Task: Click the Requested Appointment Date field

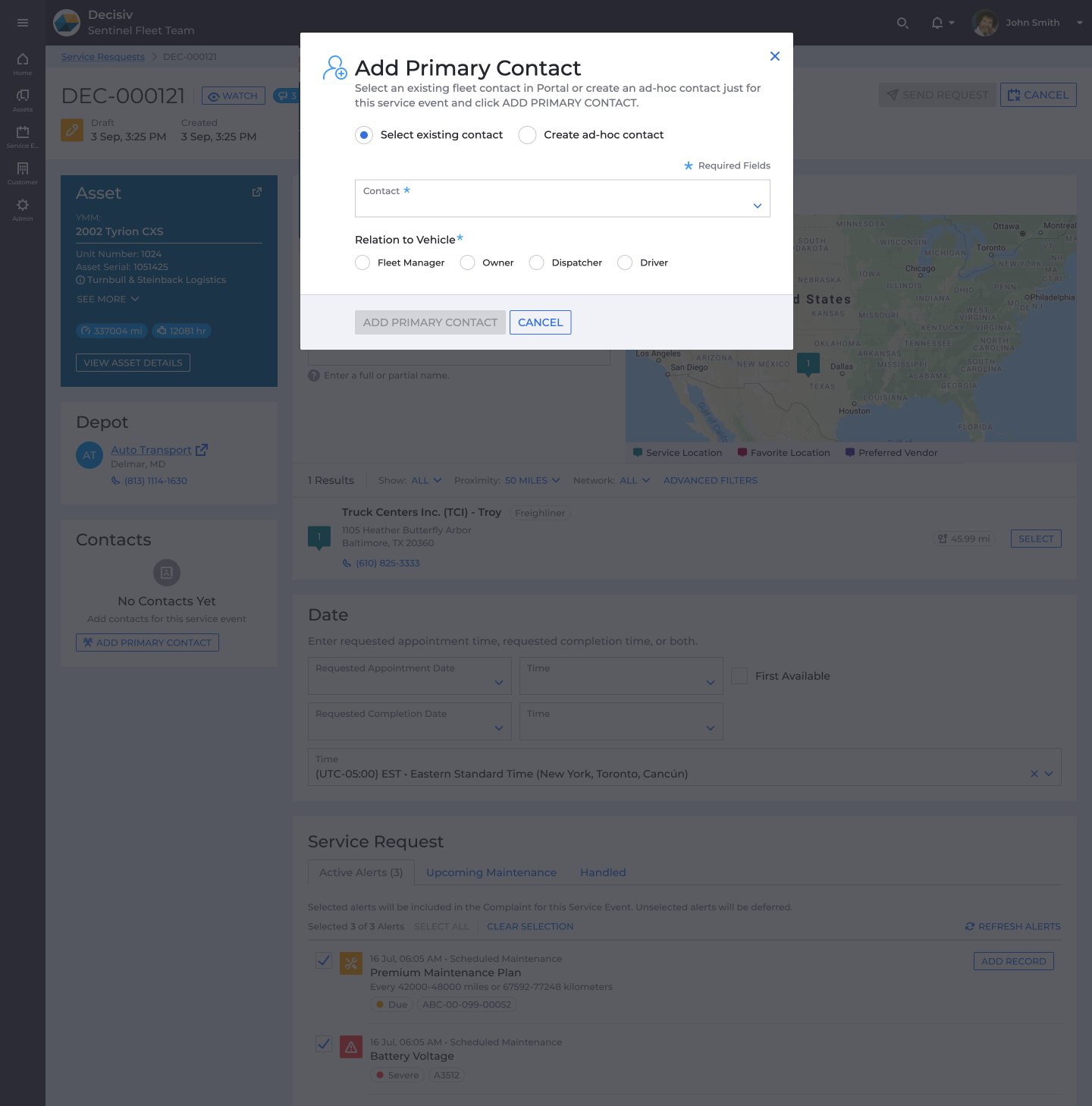Action: 409,675
